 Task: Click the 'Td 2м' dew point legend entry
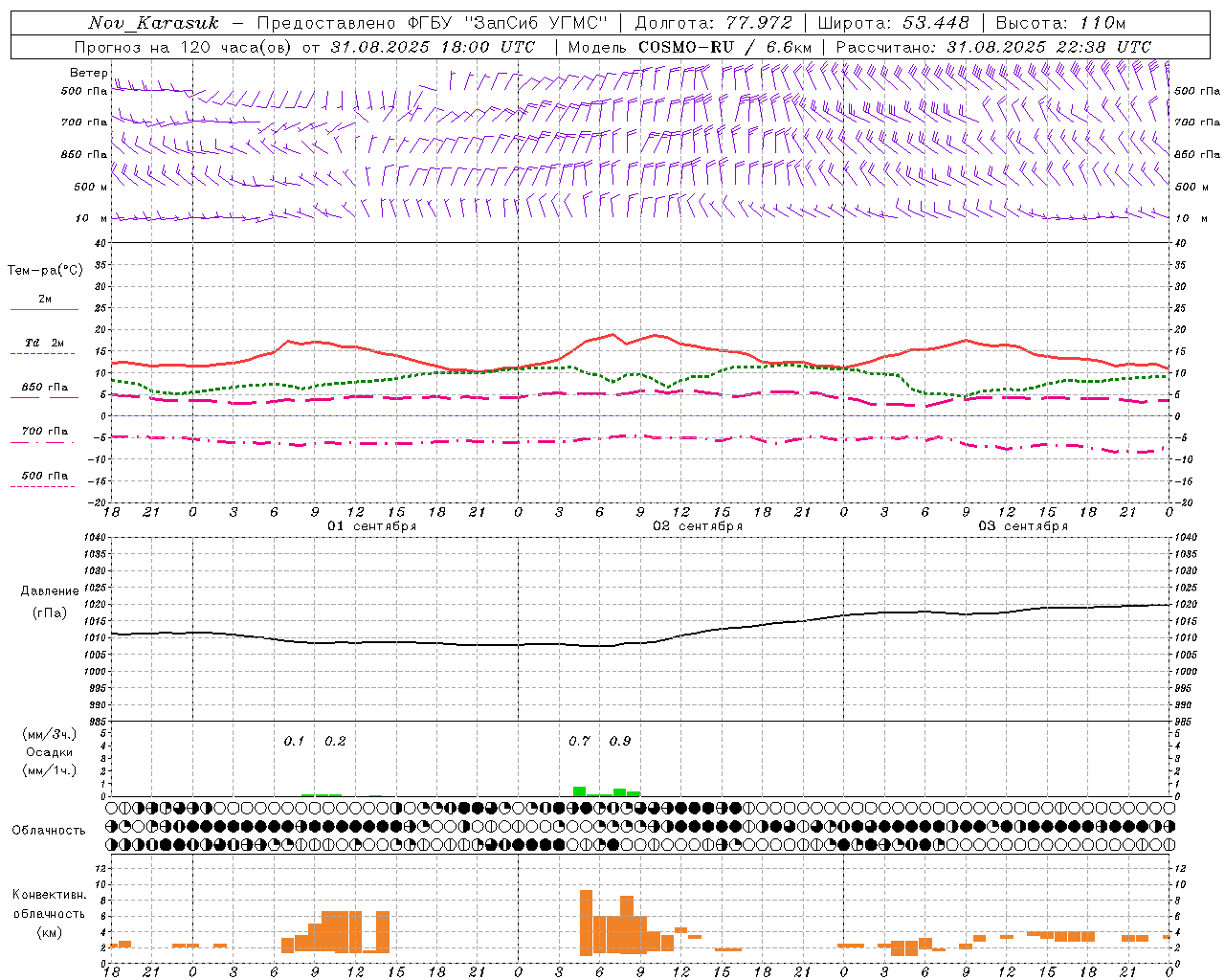(44, 343)
